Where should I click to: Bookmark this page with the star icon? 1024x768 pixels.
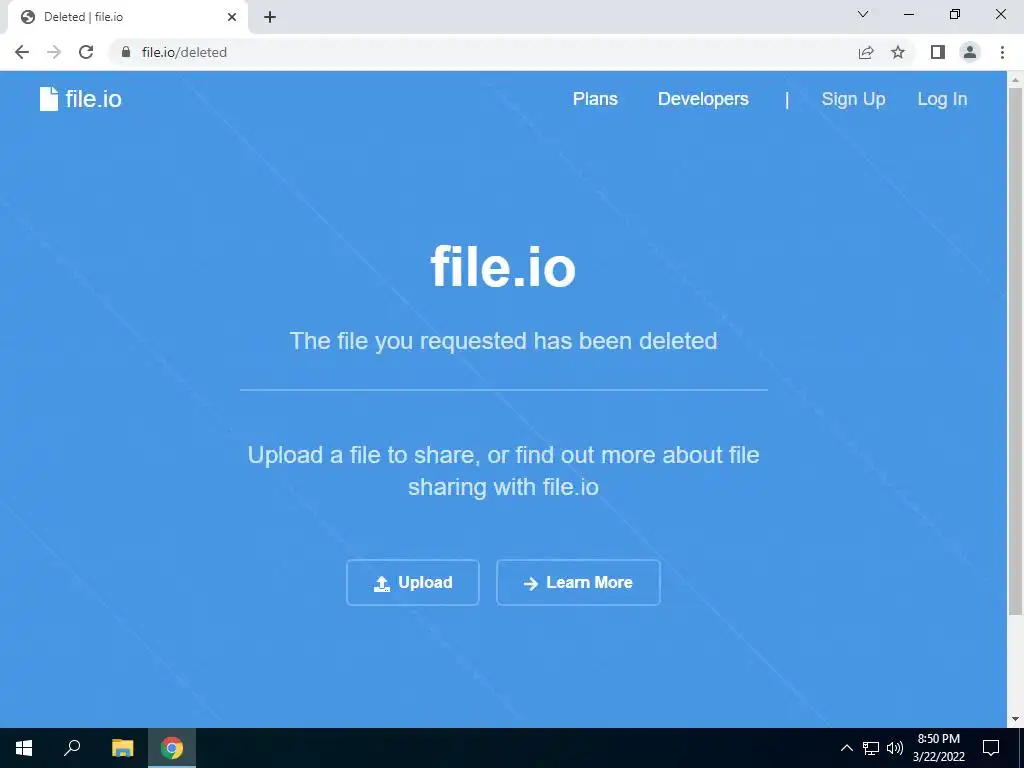tap(898, 52)
